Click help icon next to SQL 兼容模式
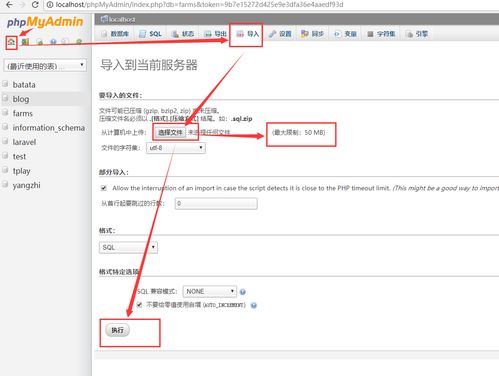Viewport: 499px width, 376px height. (x=243, y=292)
